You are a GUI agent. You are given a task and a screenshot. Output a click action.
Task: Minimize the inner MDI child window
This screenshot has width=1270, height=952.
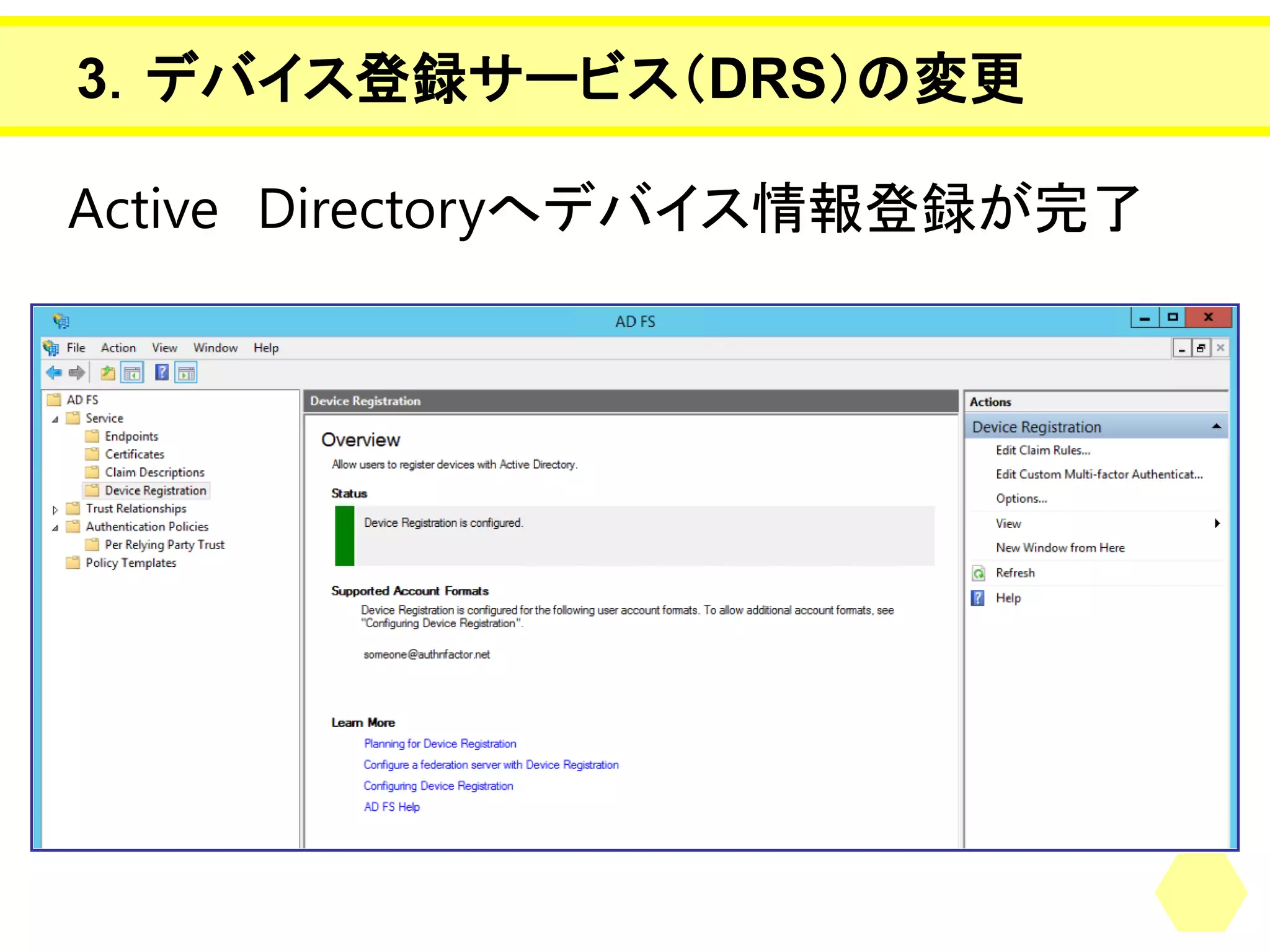[1181, 348]
